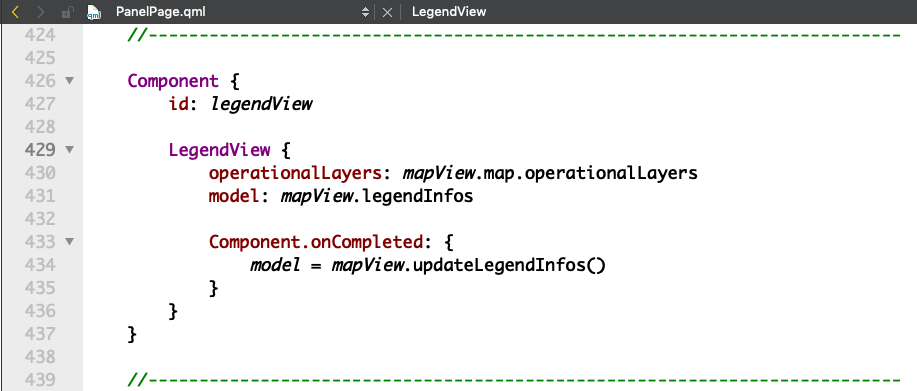The width and height of the screenshot is (917, 391).
Task: Click the up-down arrows beside PanelPage.qml
Action: pyautogui.click(x=366, y=12)
